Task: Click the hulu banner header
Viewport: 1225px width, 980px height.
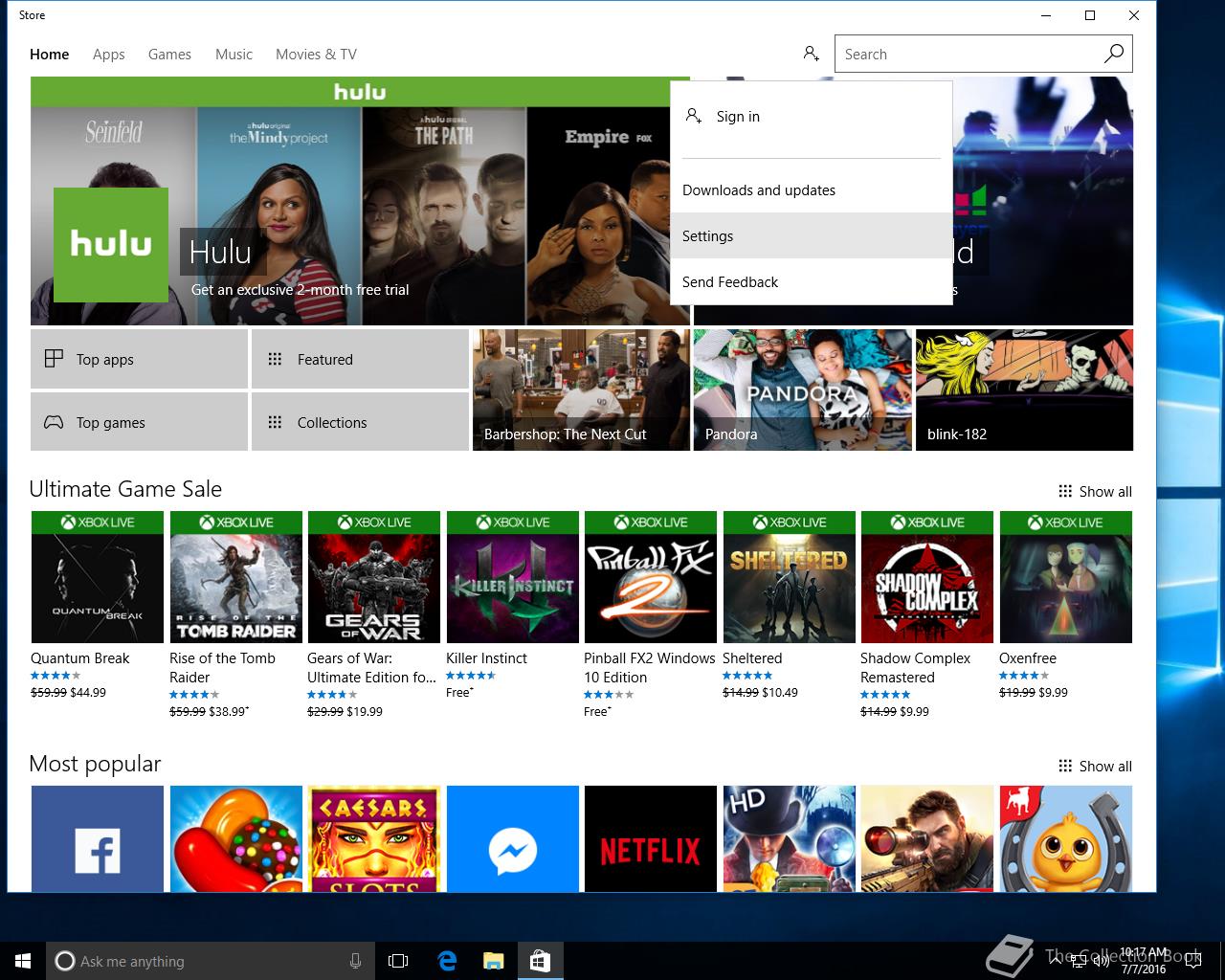Action: pos(360,92)
